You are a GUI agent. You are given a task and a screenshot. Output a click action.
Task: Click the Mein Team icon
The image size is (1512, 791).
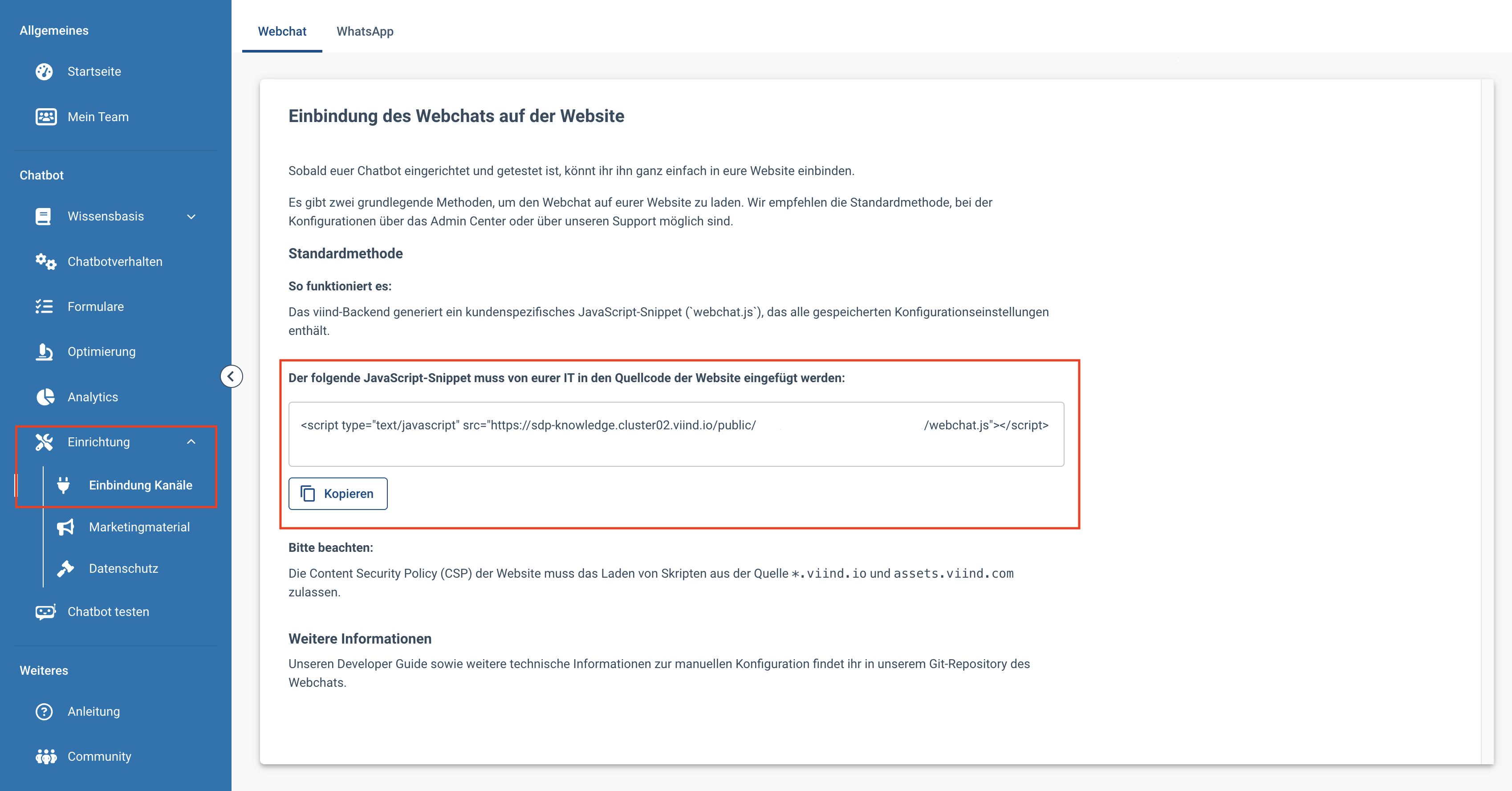point(46,117)
